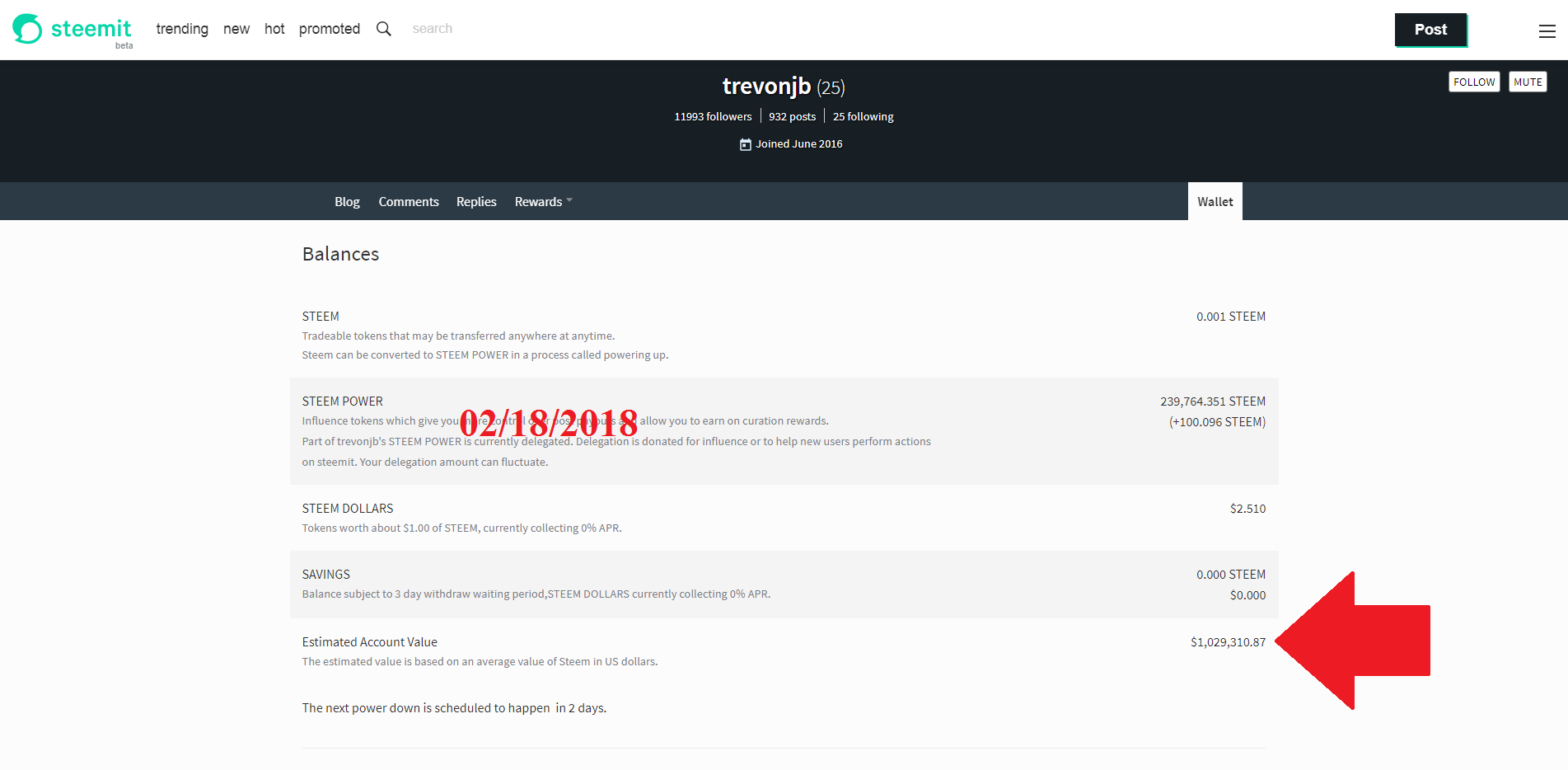Click the Steemit logo icon
1568x770 pixels.
27,29
